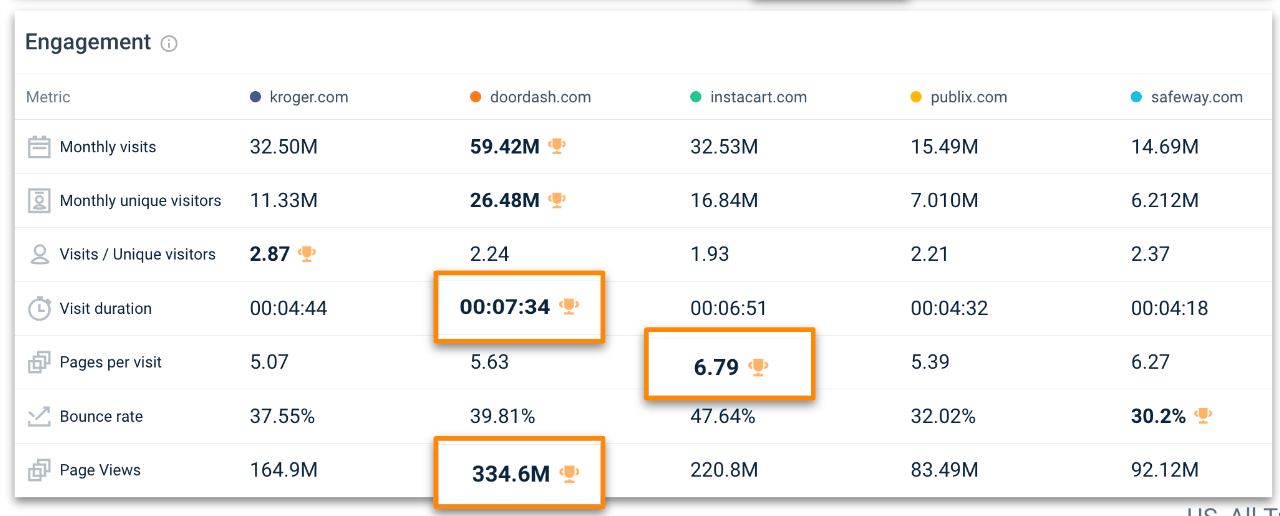
Task: Click publix page views 83.49M
Action: 944,470
